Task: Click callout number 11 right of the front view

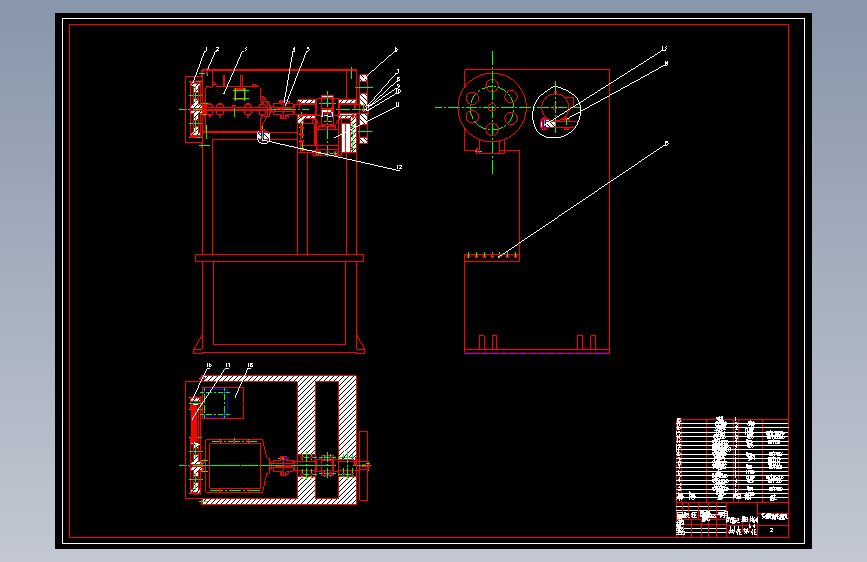Action: (397, 104)
